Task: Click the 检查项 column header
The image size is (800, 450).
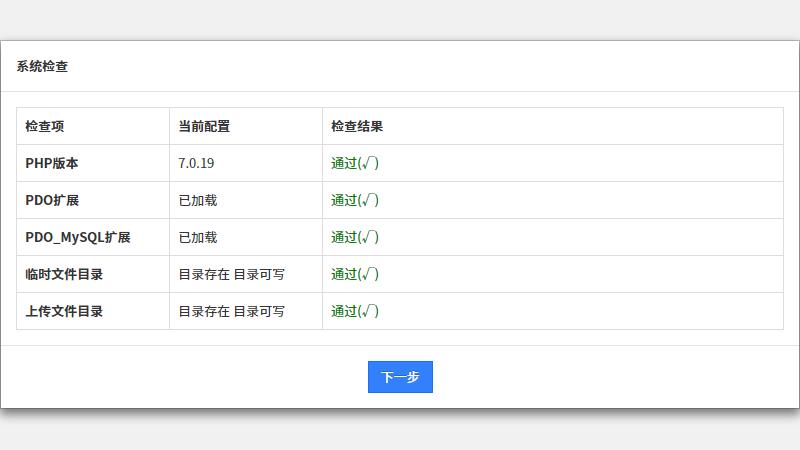Action: (45, 127)
